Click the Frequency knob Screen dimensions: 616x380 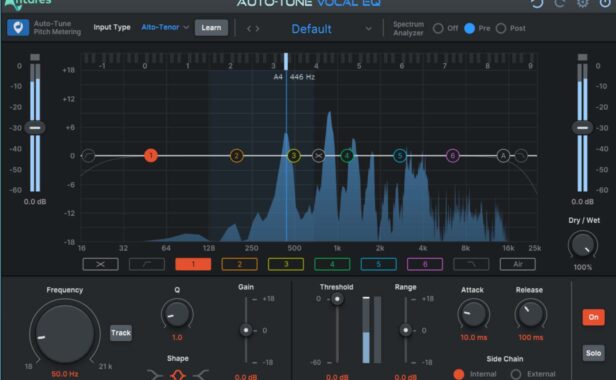[x=65, y=333]
